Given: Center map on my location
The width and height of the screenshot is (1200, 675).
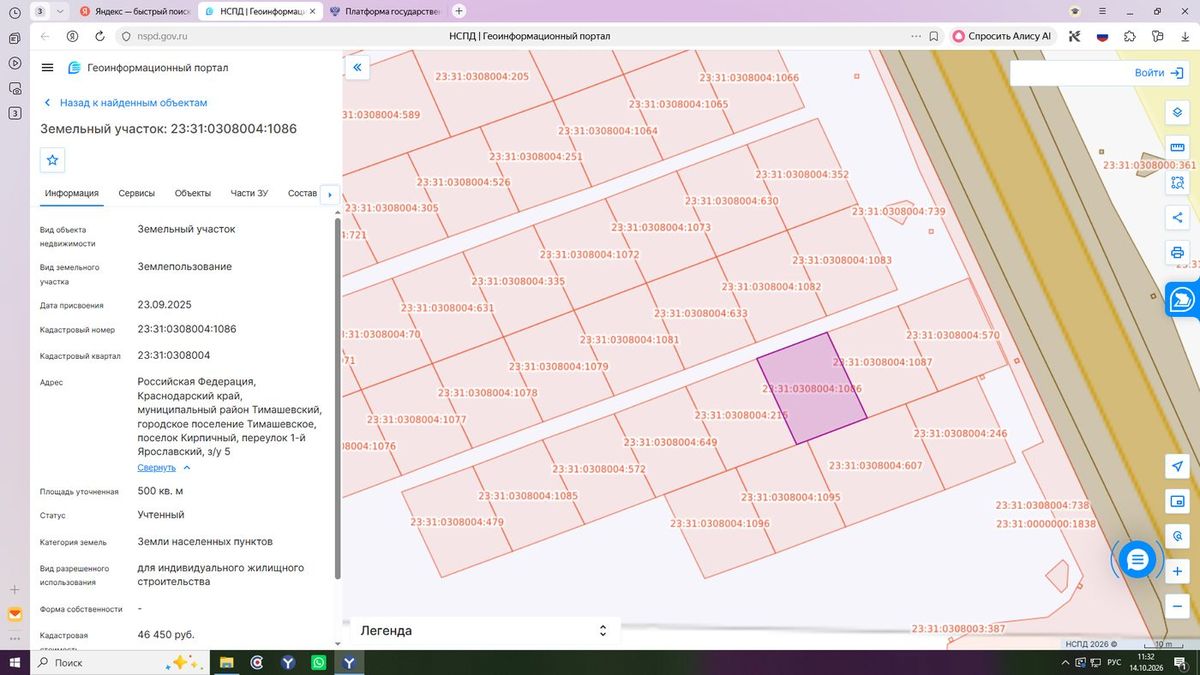Looking at the screenshot, I should 1177,467.
